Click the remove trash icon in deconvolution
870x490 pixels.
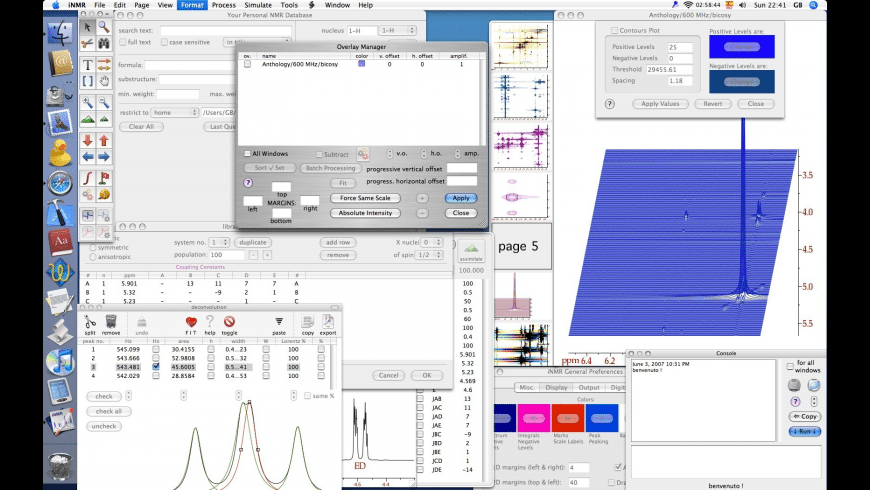click(x=110, y=322)
